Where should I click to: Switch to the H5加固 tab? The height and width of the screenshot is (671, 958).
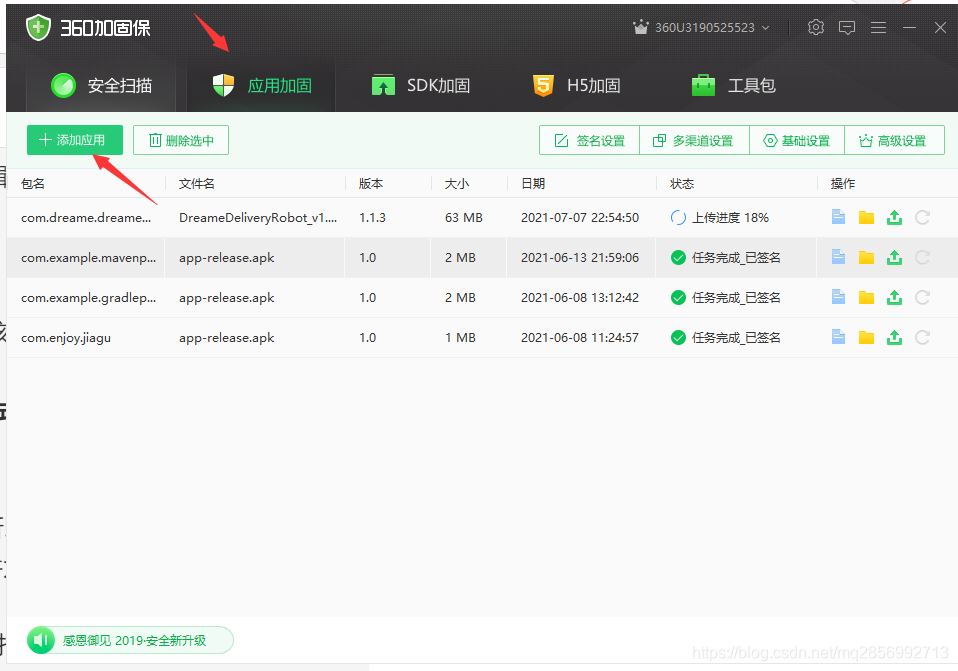click(576, 86)
